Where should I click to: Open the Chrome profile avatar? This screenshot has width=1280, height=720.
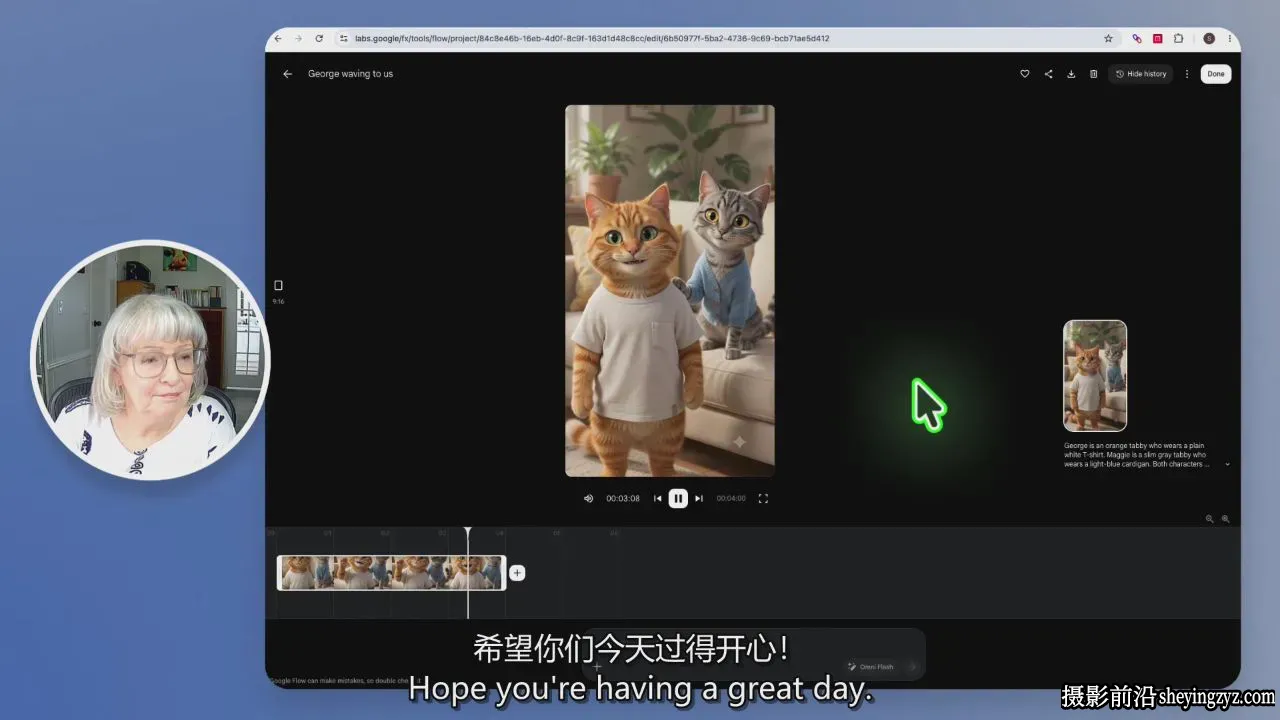pos(1209,39)
